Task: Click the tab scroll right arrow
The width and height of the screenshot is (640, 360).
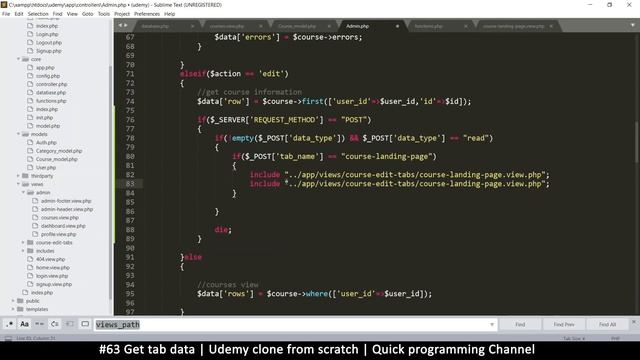Action: (125, 25)
